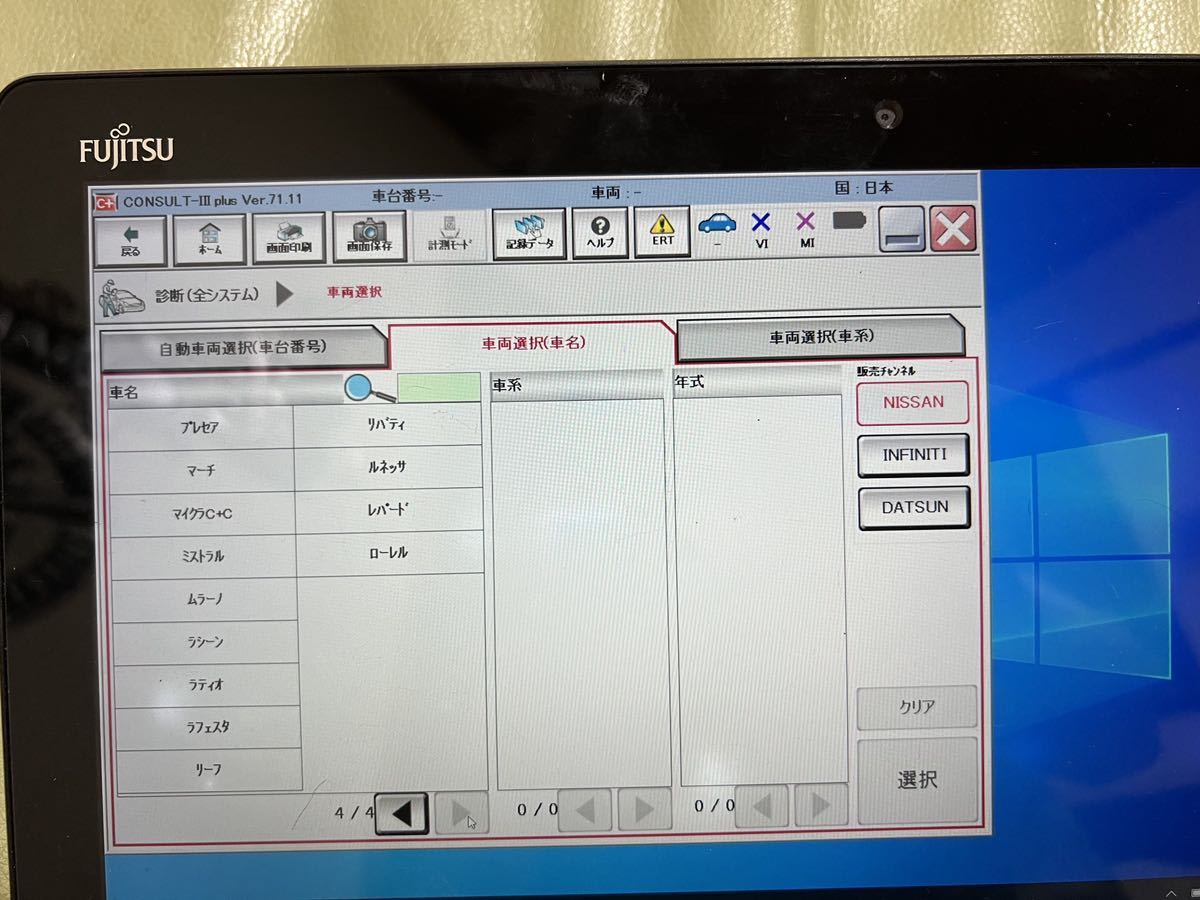This screenshot has height=900, width=1200.
Task: Click previous page arrow under 車系 list
Action: click(584, 809)
